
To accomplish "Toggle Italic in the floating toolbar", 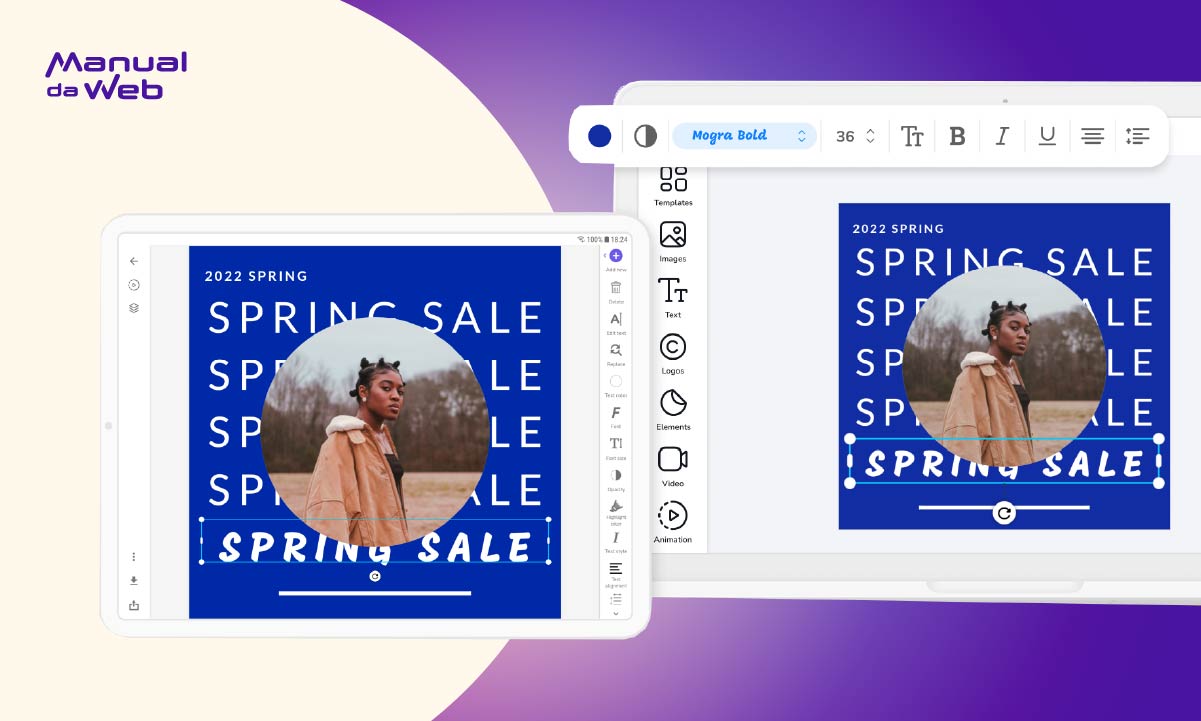I will pyautogui.click(x=1002, y=136).
